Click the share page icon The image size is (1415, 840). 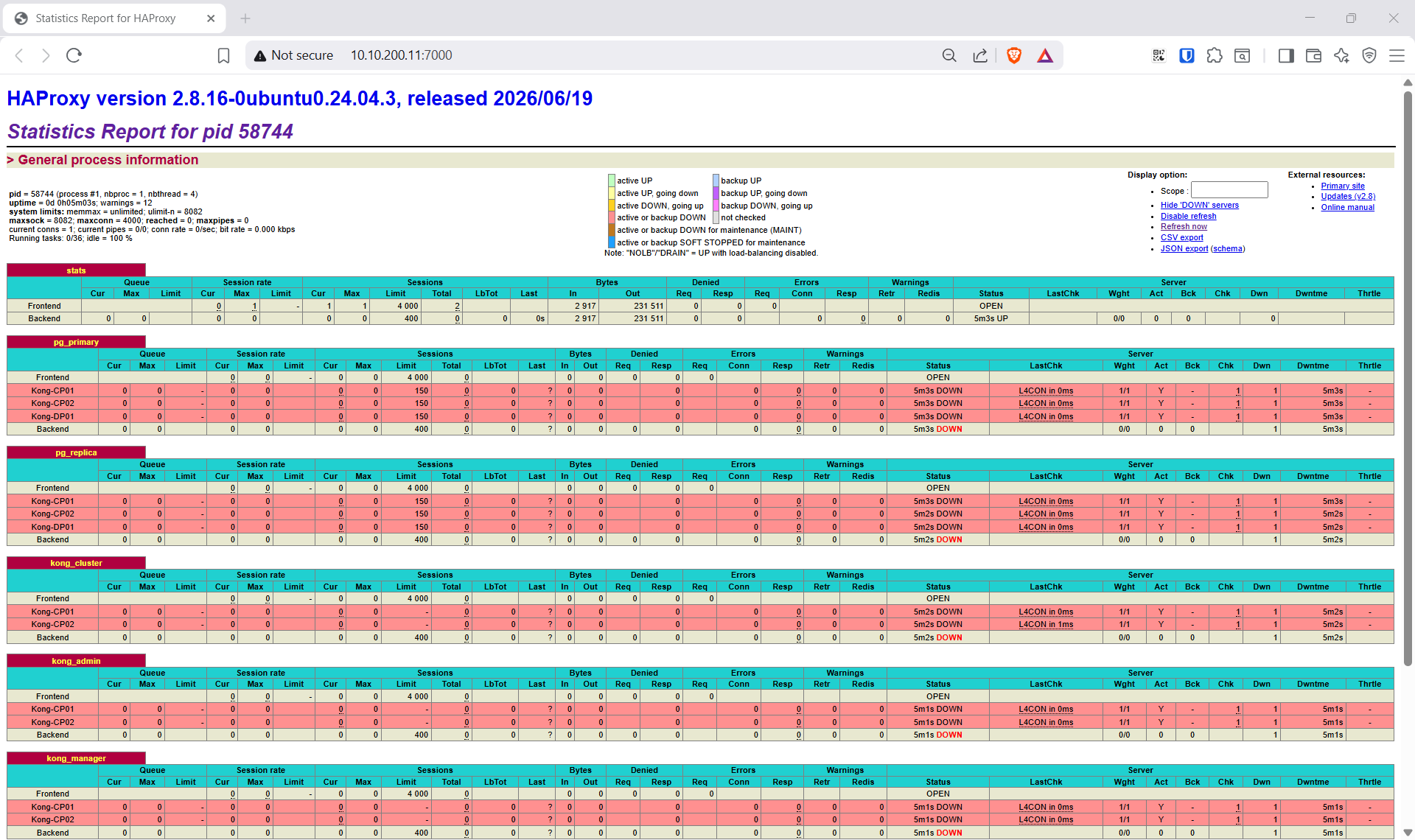980,55
